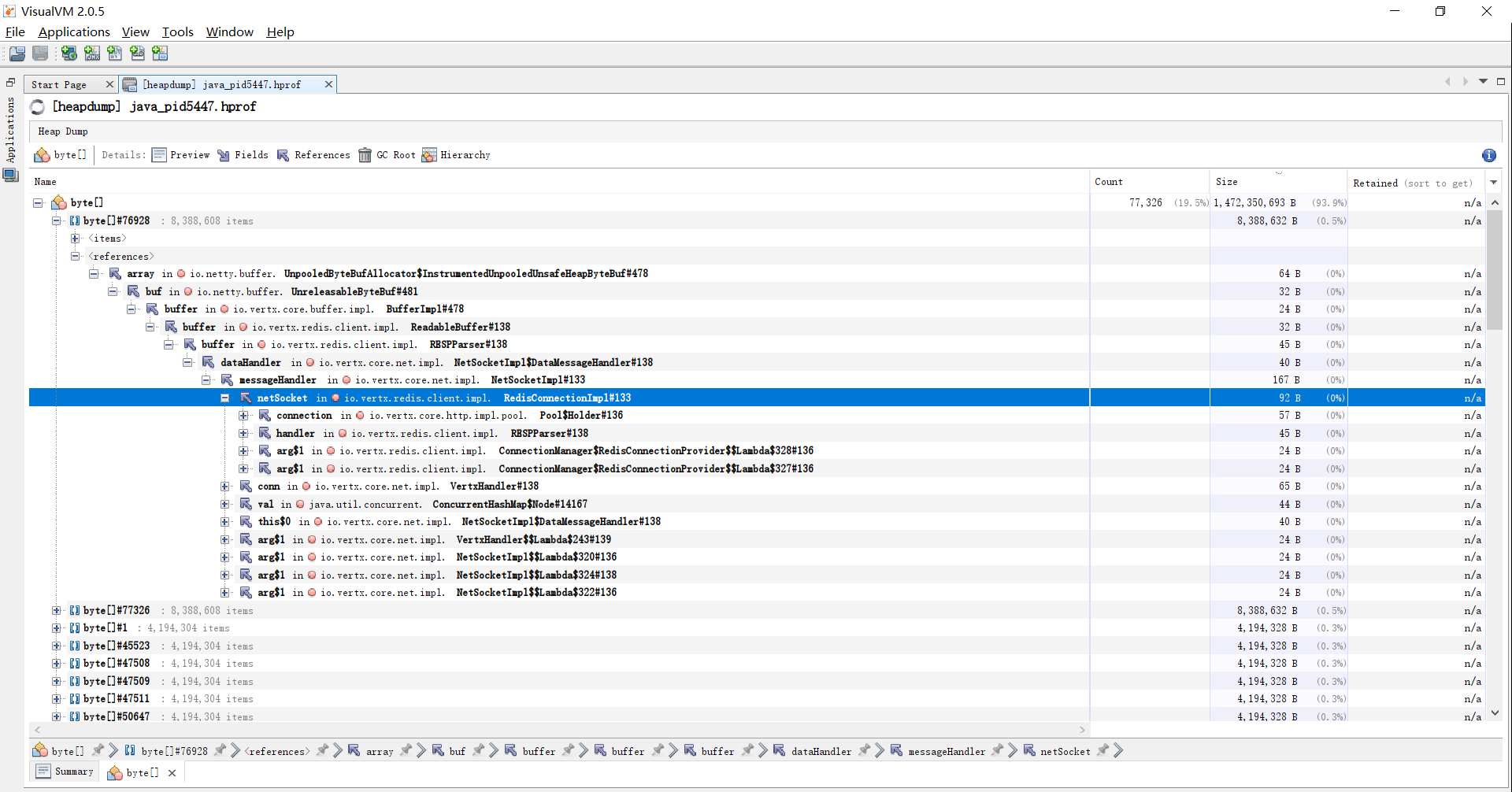The width and height of the screenshot is (1512, 792).
Task: Click the netSocket breadcrumb at the bottom
Action: 1065,750
